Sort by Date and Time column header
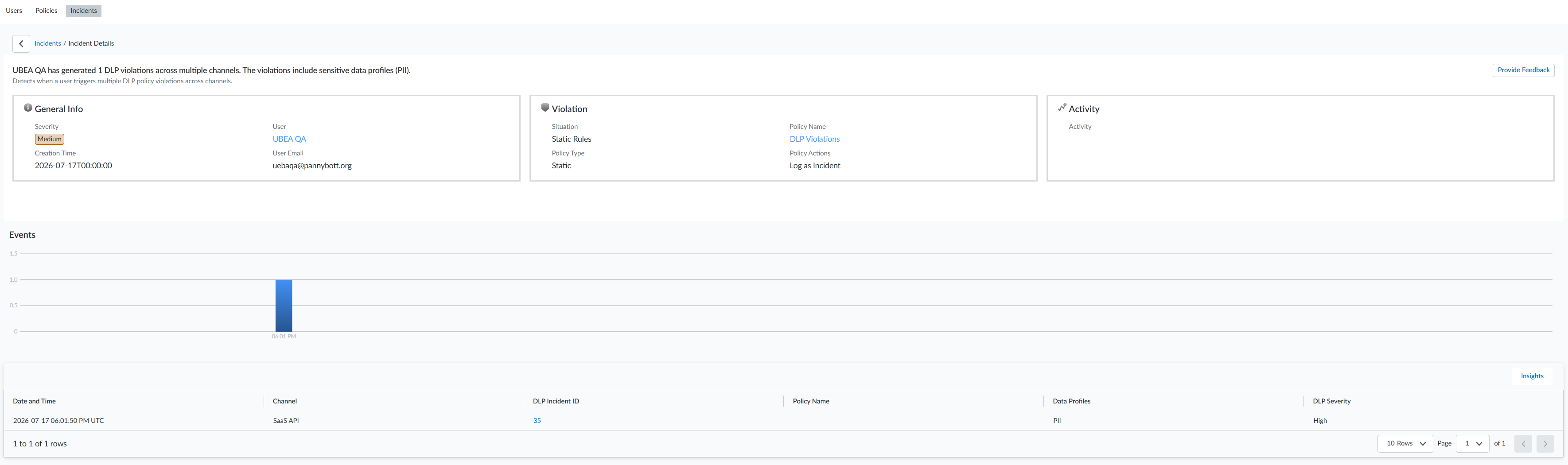 [x=34, y=402]
